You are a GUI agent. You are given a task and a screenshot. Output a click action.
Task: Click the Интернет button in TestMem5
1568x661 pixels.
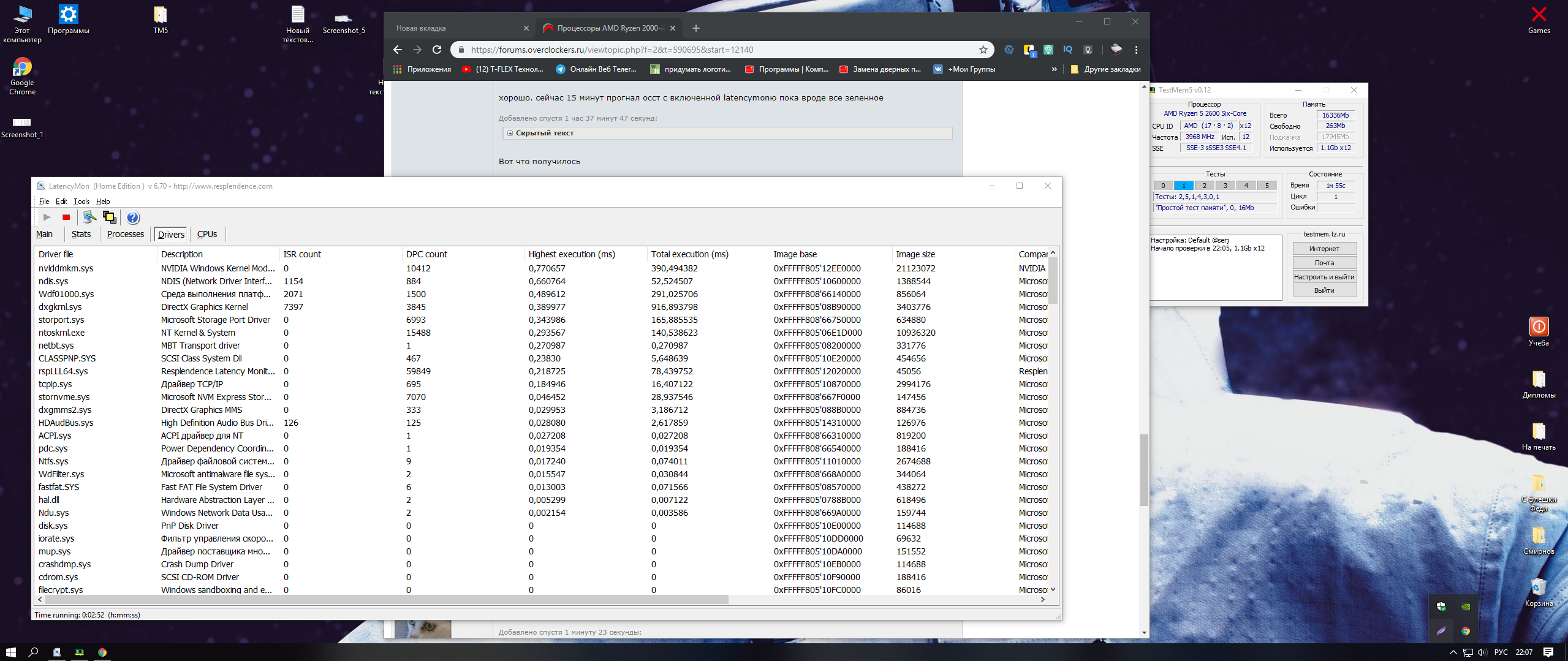[x=1324, y=249]
